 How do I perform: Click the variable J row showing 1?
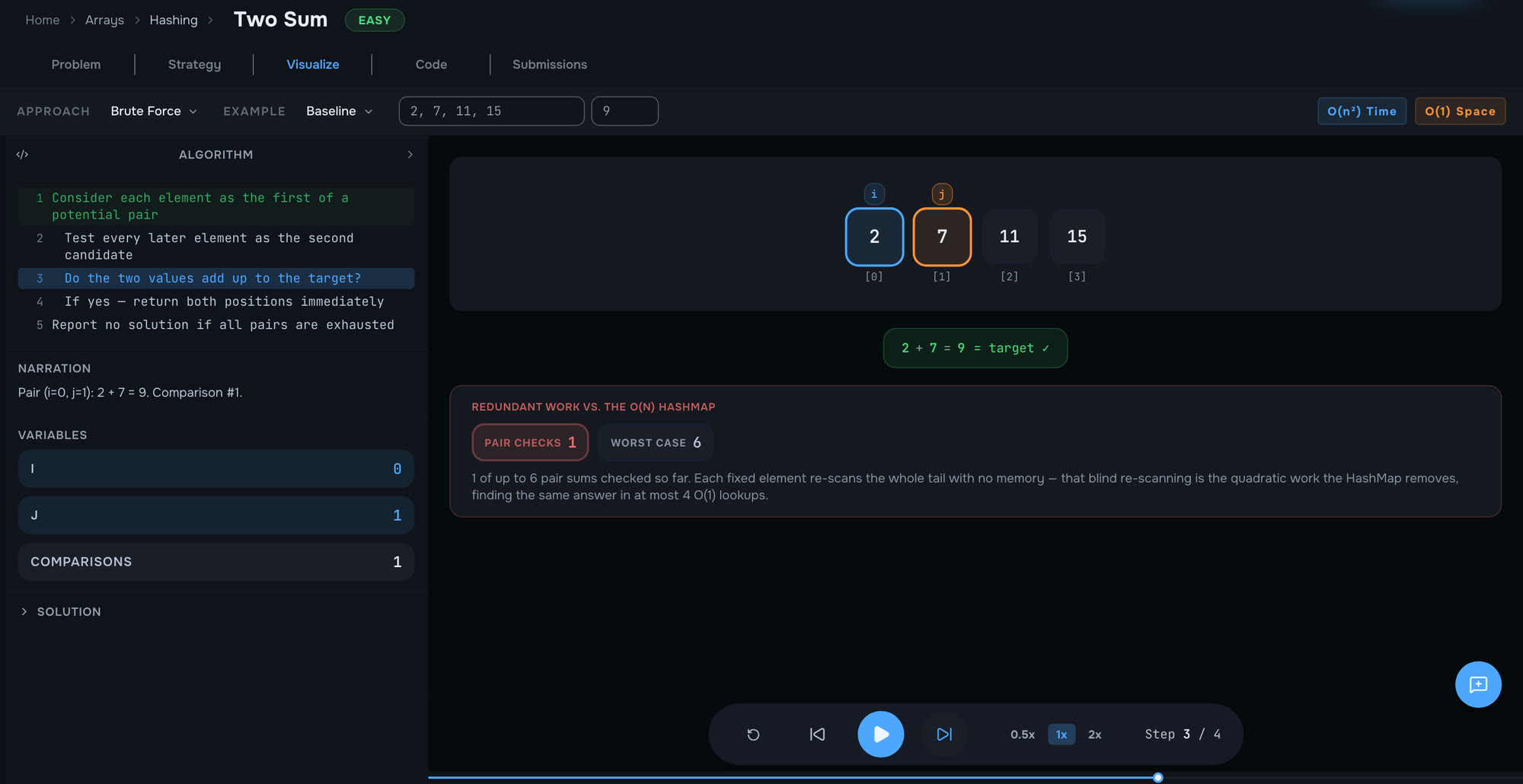[216, 515]
